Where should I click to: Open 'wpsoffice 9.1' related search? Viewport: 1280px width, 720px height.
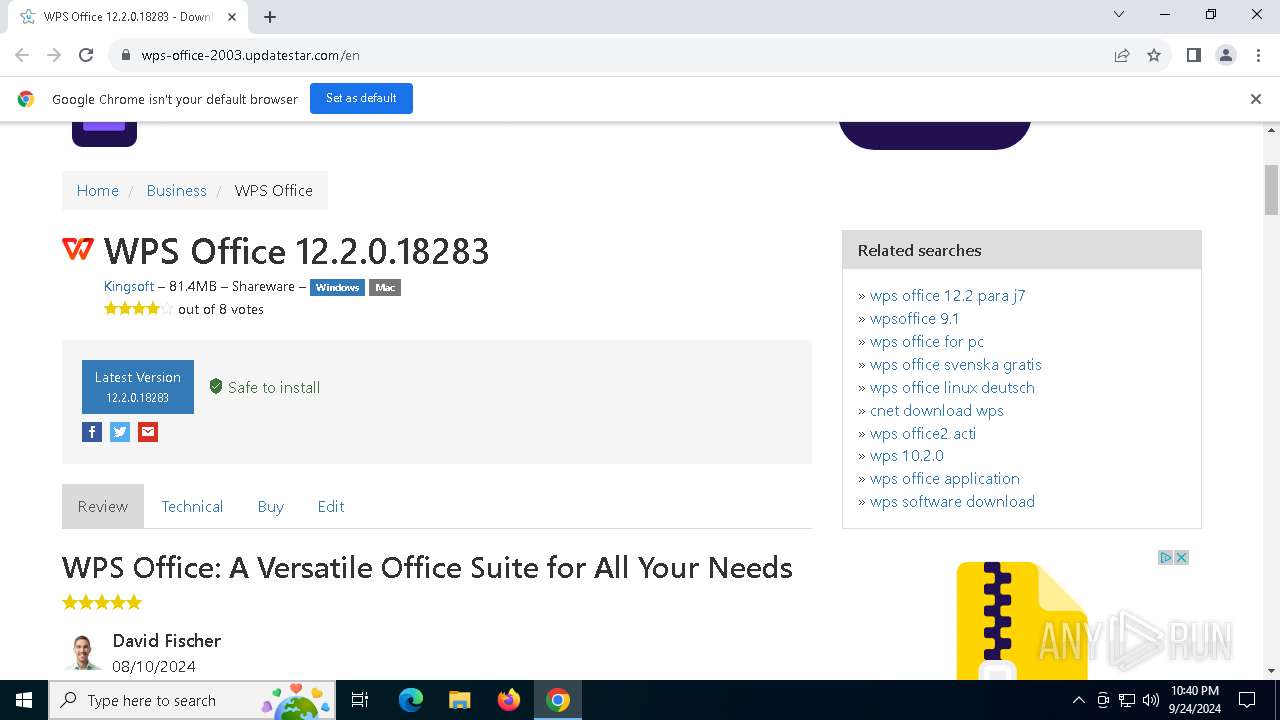coord(914,318)
